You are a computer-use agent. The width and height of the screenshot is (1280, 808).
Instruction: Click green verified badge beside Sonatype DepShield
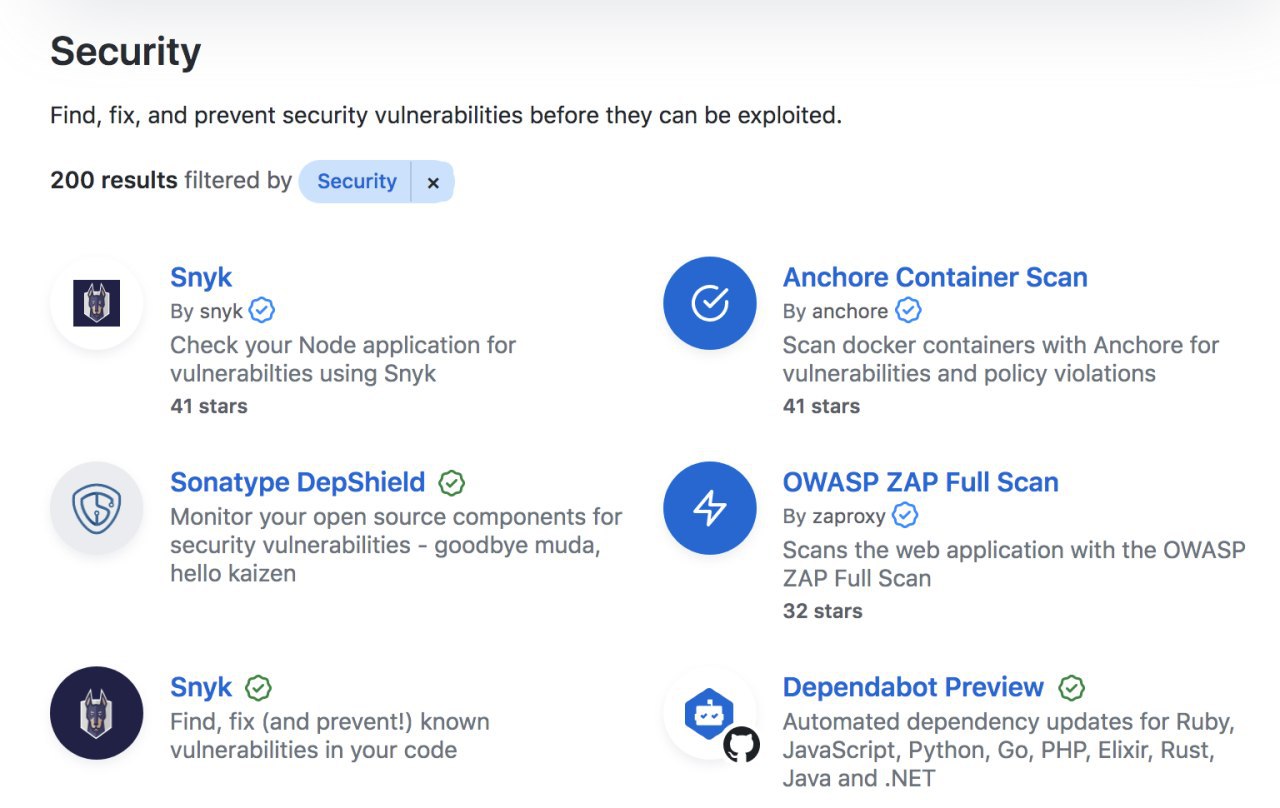[452, 483]
